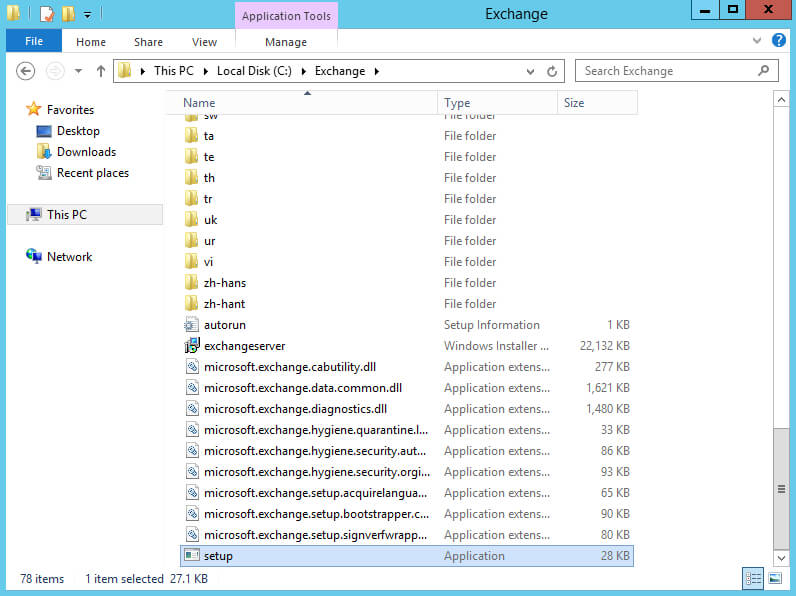
Task: Switch to the Share ribbon tab
Action: tap(148, 42)
